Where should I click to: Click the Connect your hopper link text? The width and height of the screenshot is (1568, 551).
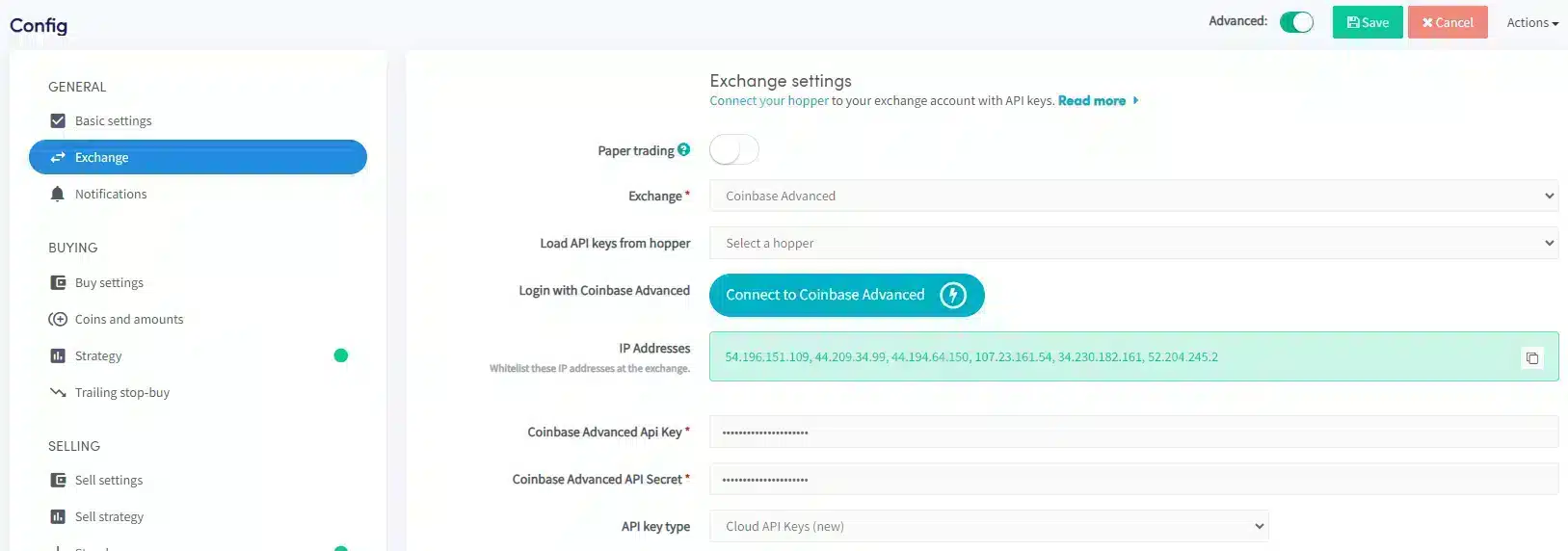tap(769, 100)
